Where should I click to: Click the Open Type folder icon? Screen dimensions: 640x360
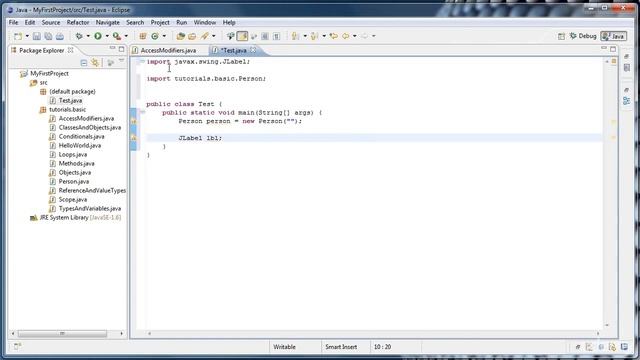coord(180,36)
